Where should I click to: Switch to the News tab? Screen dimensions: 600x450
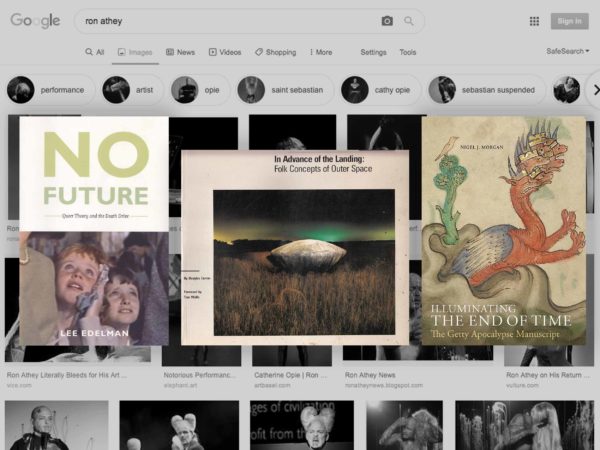click(x=180, y=52)
